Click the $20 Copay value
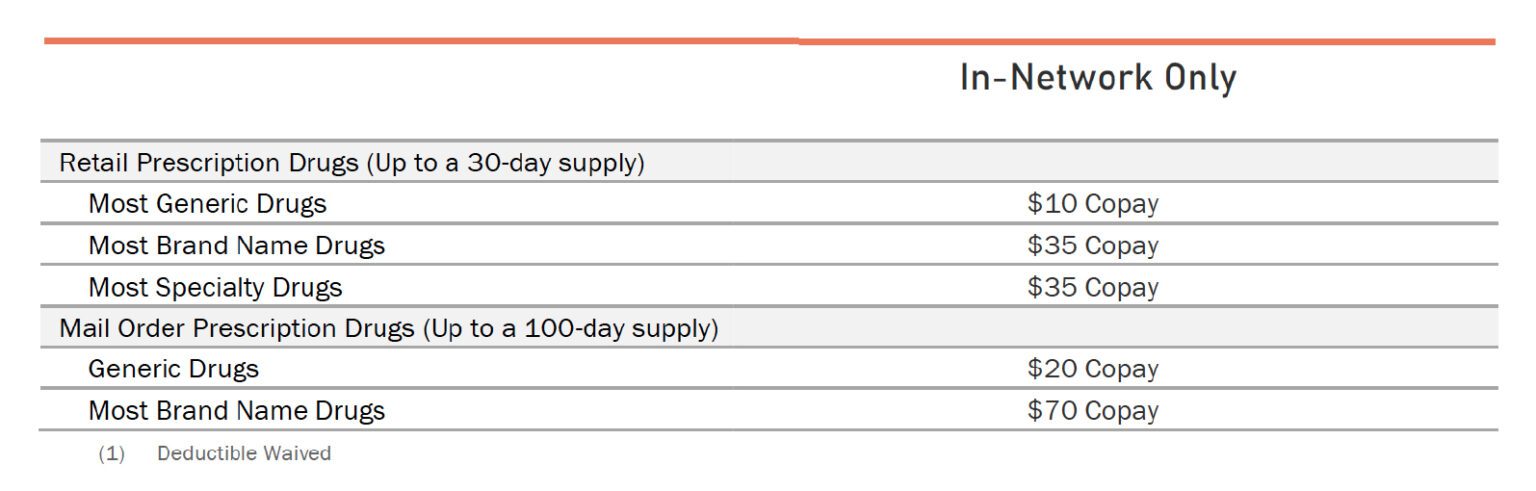 click(1092, 369)
